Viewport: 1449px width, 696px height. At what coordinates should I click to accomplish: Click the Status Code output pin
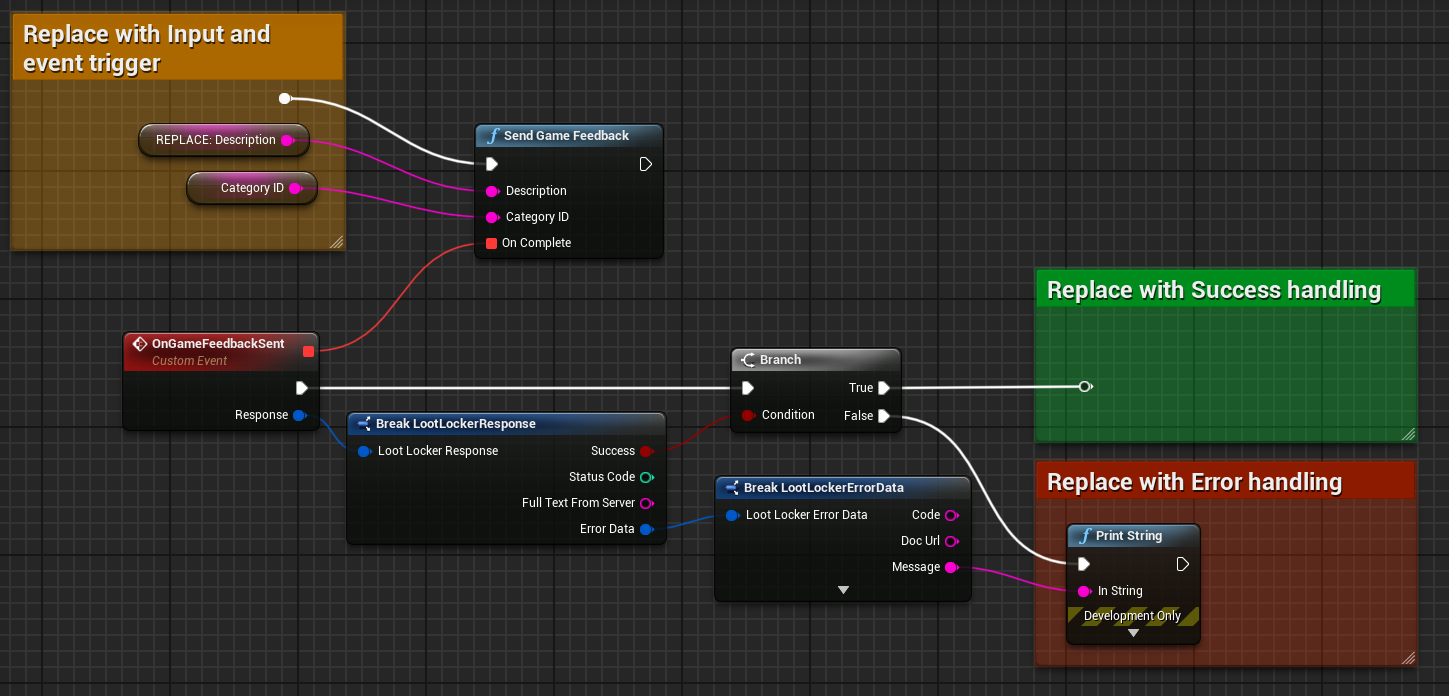click(x=646, y=477)
